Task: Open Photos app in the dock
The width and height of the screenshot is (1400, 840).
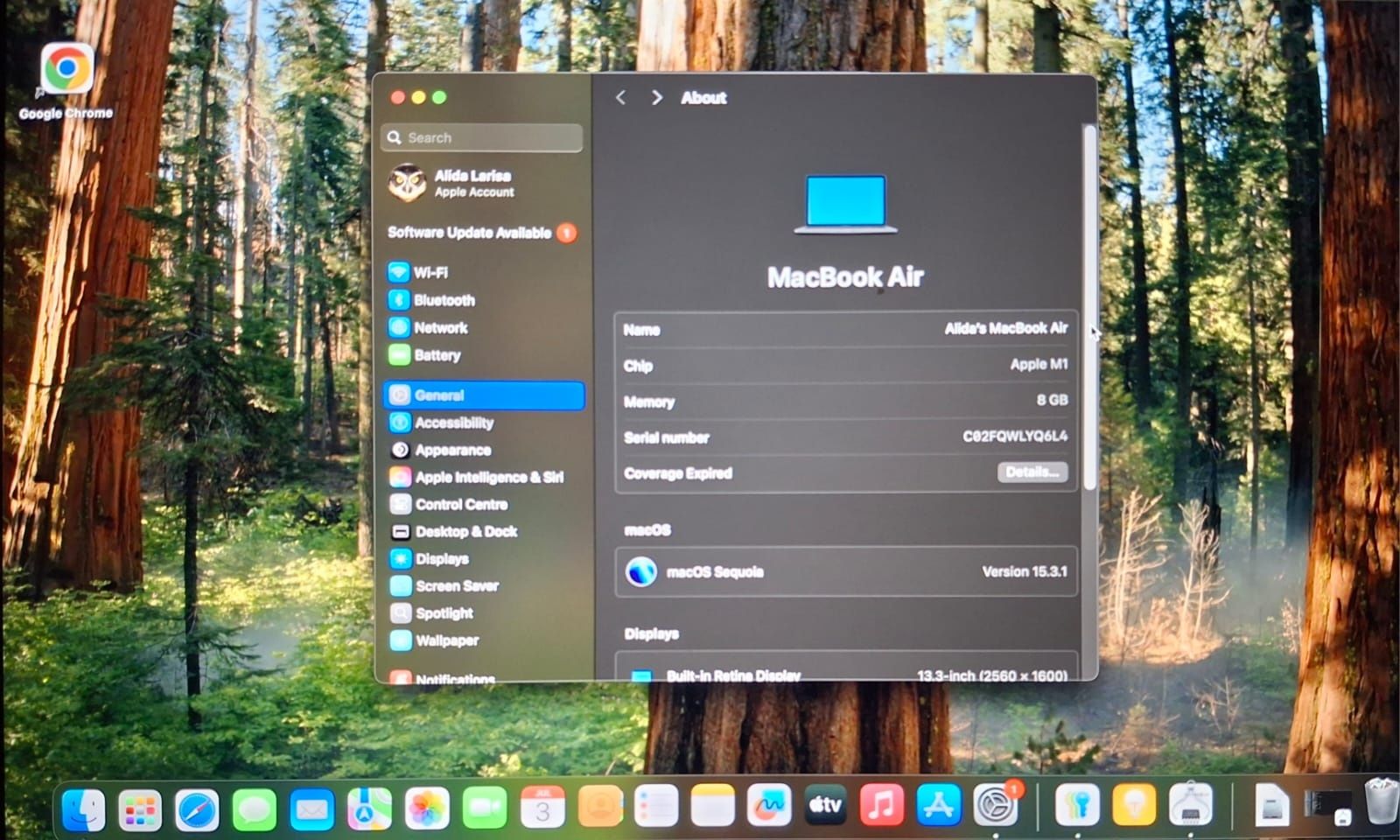Action: 427,808
